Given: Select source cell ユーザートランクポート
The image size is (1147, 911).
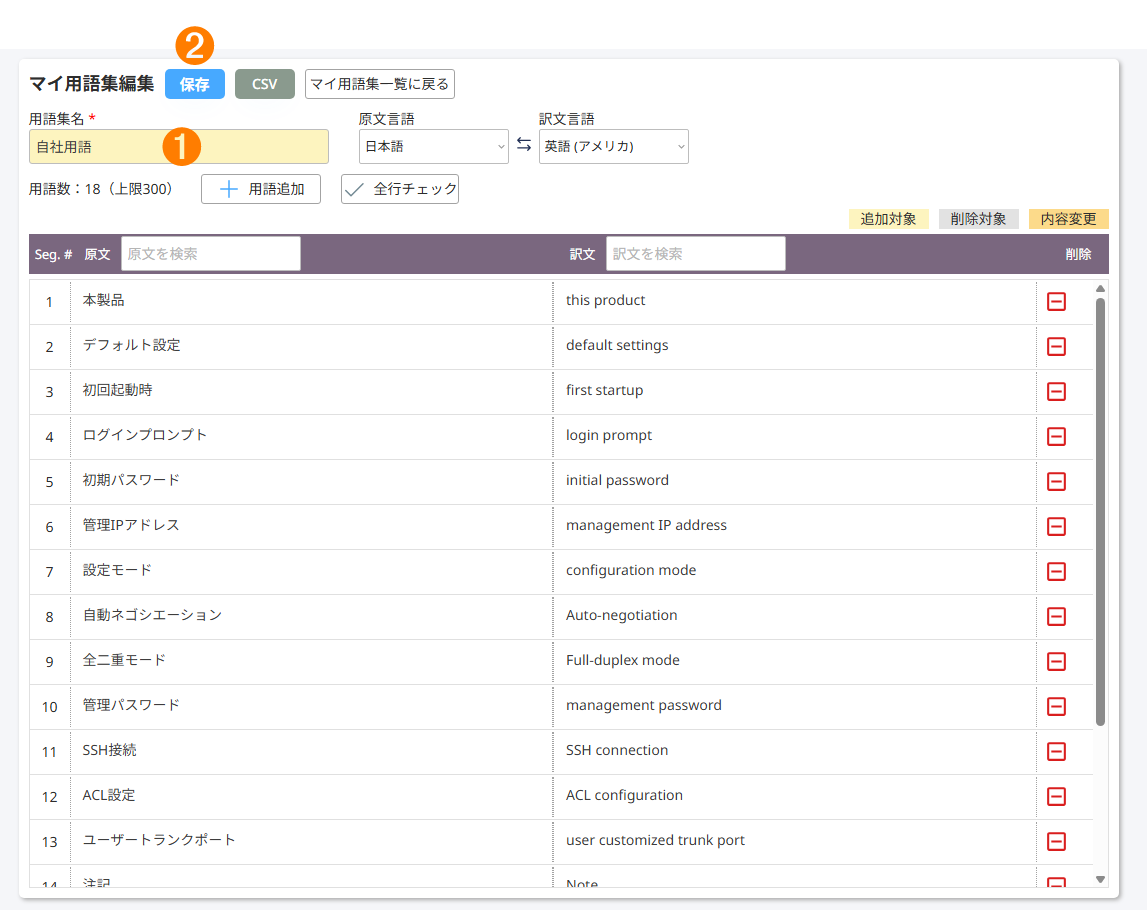Looking at the screenshot, I should (x=312, y=841).
